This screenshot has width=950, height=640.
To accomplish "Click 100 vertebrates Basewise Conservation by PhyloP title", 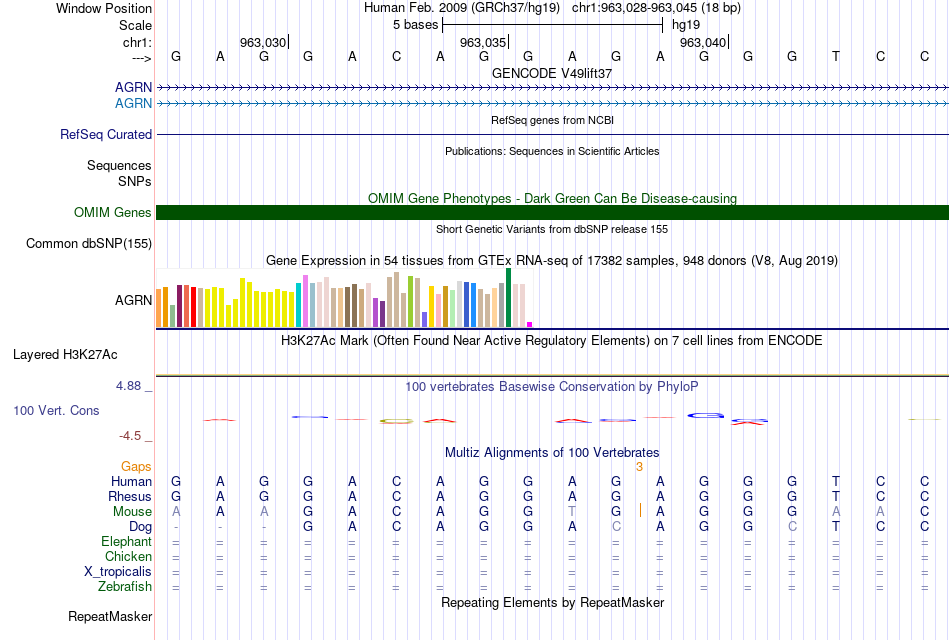I will [x=552, y=387].
